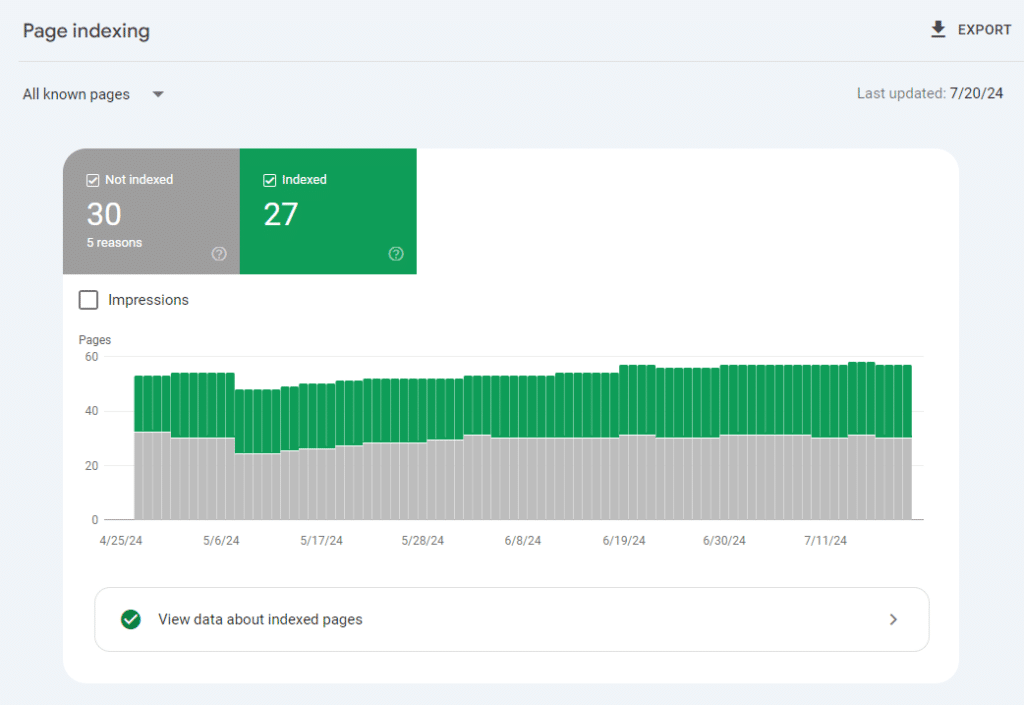Click the help icon on Not indexed card
1024x705 pixels.
pyautogui.click(x=219, y=254)
